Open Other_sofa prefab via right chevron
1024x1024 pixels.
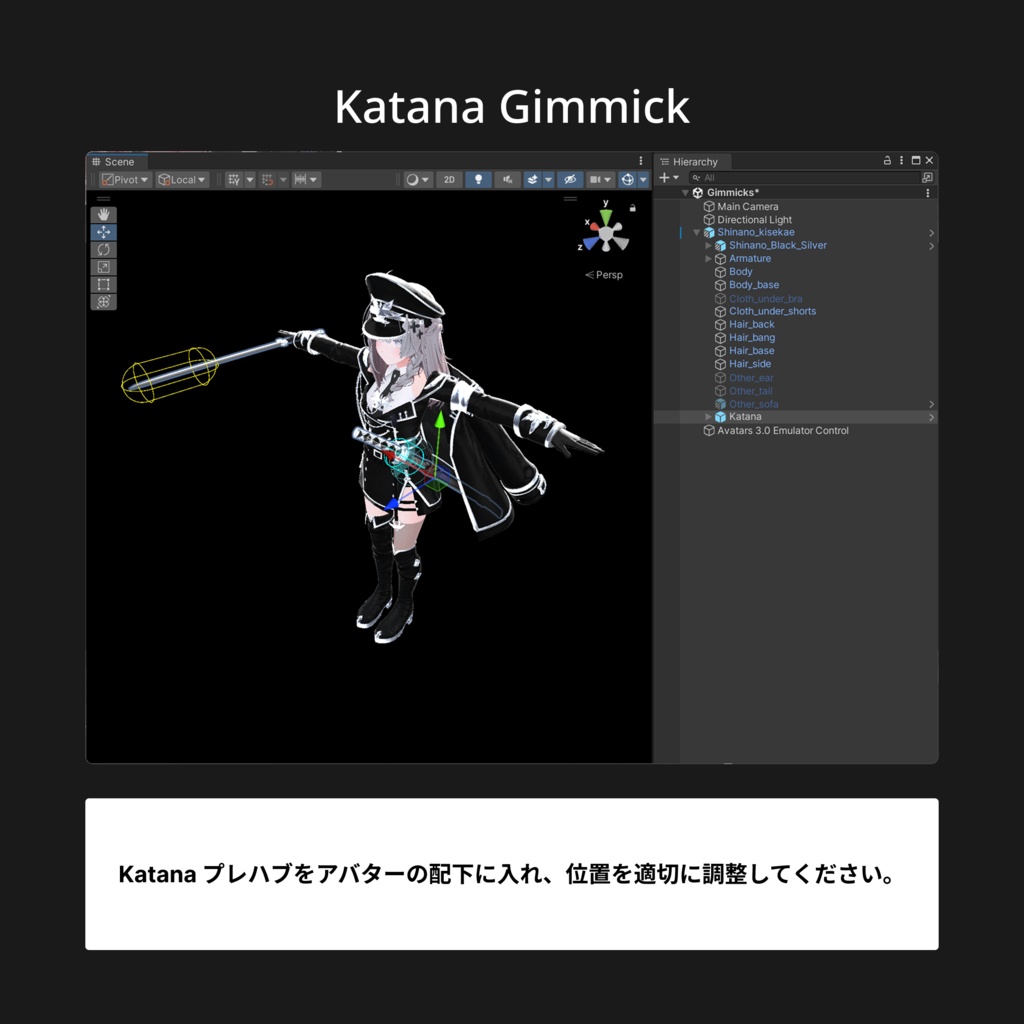[x=931, y=404]
